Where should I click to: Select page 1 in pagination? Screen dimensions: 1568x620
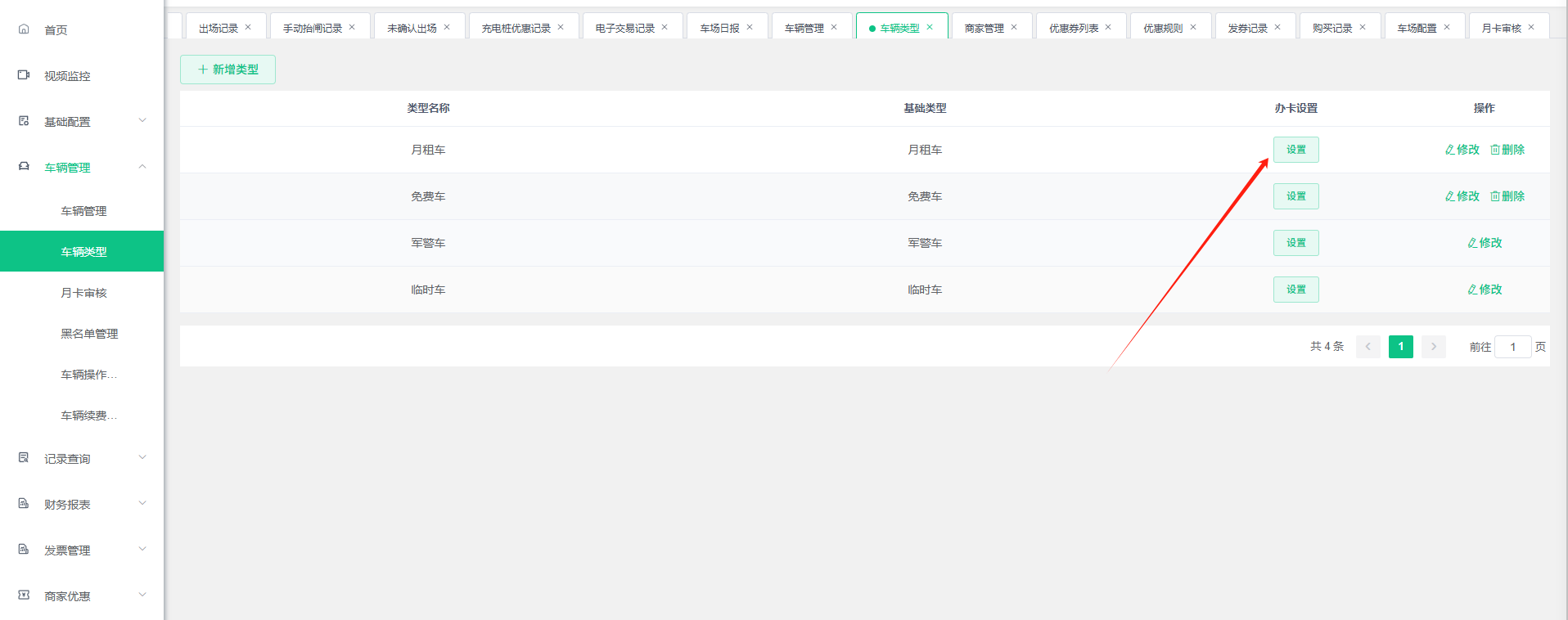pos(1401,347)
